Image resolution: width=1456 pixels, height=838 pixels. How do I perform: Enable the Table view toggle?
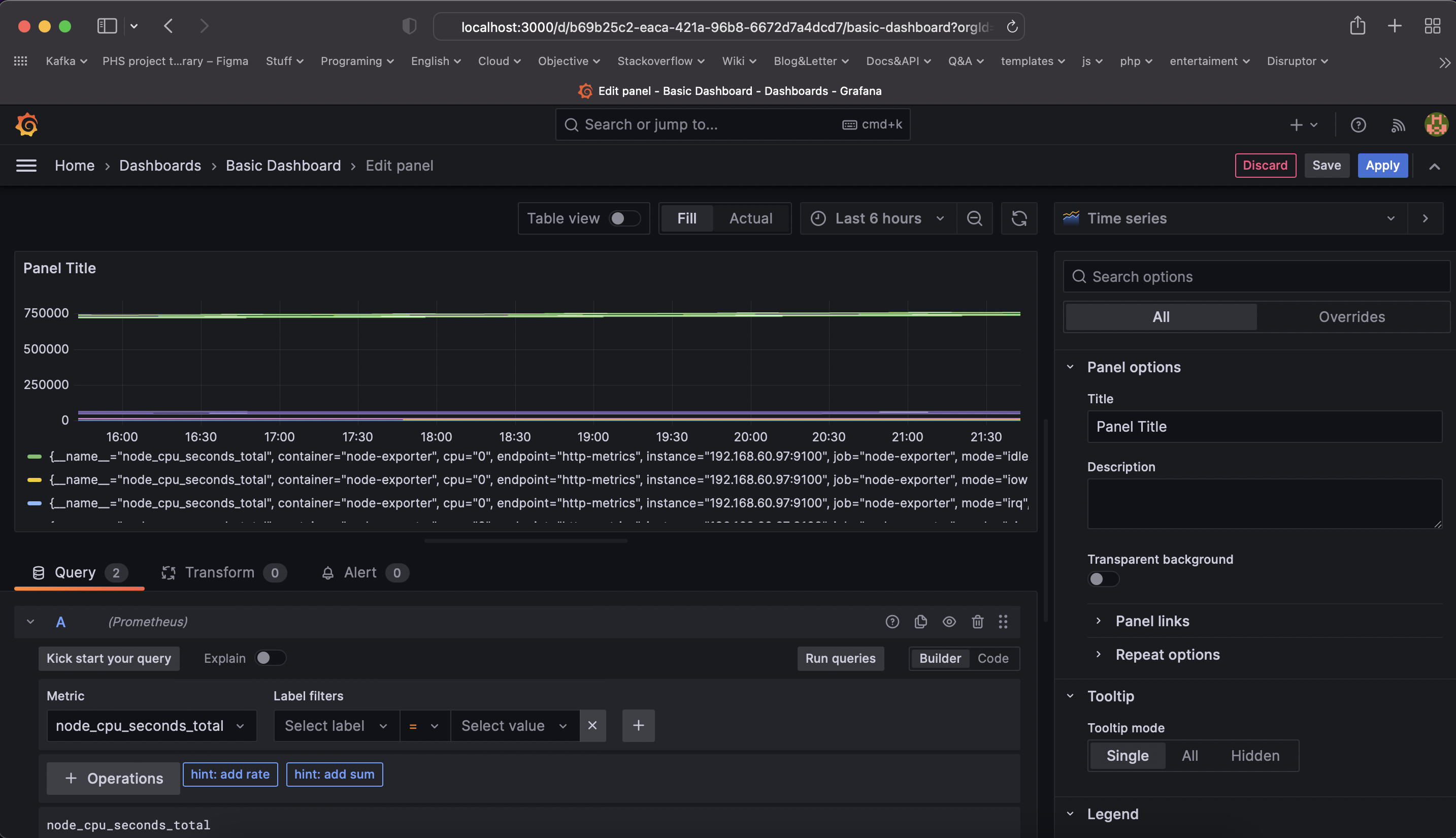[624, 218]
